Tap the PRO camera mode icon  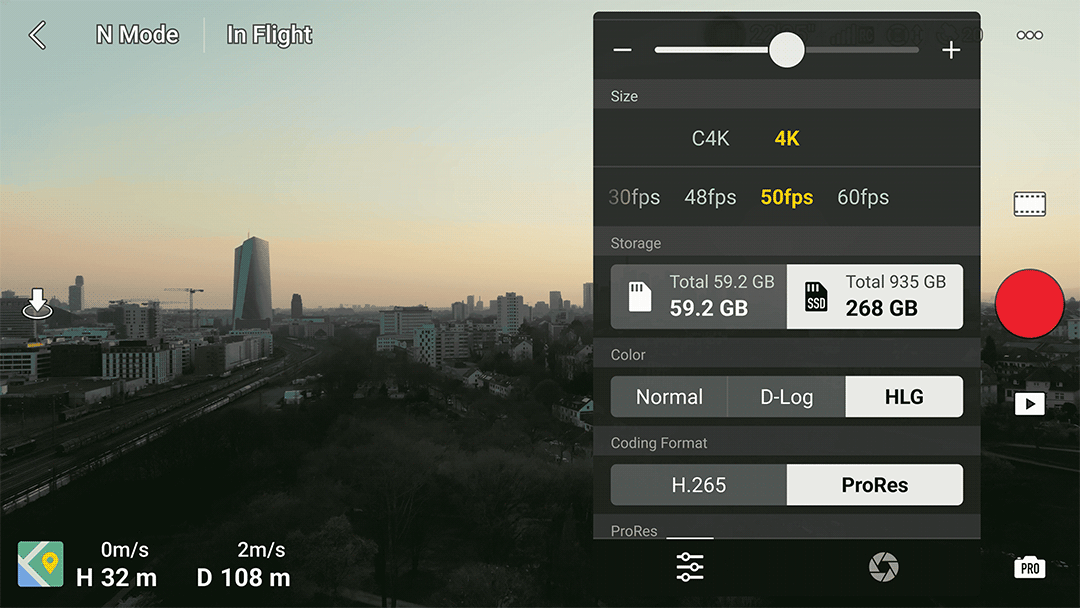[x=1029, y=568]
